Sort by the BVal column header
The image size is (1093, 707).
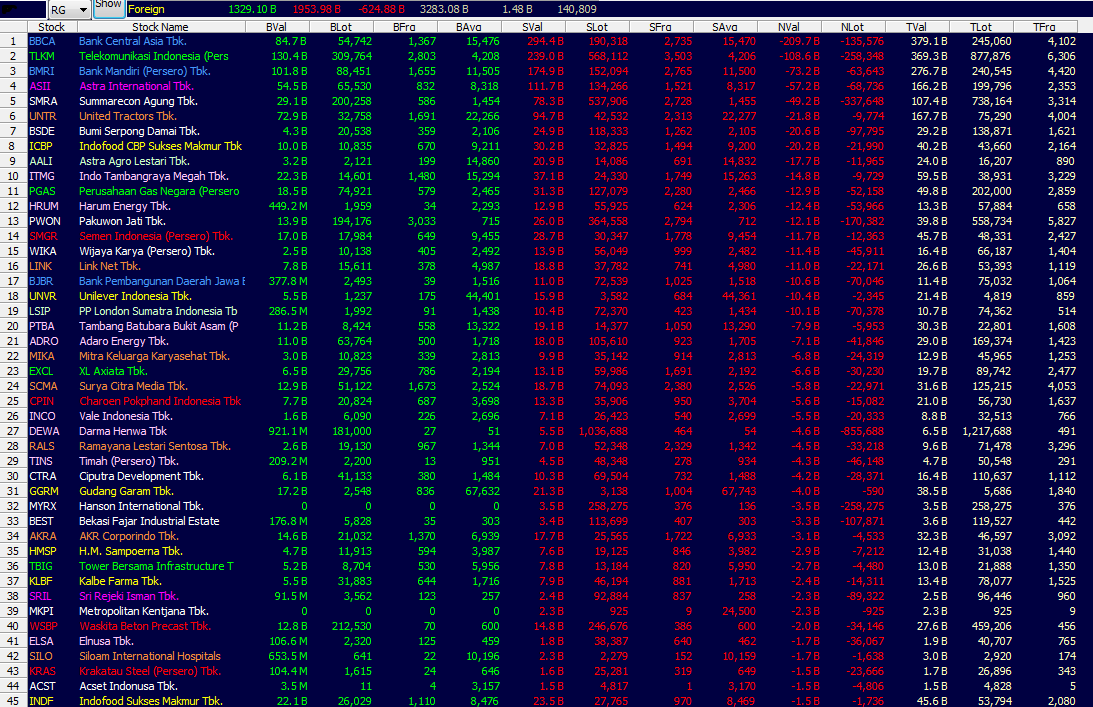pos(277,27)
